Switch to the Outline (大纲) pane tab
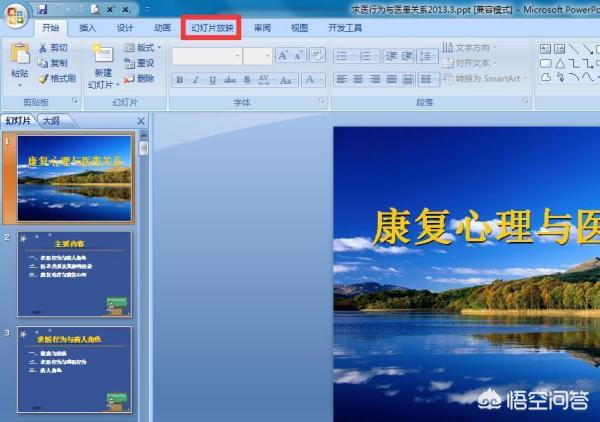The width and height of the screenshot is (600, 422). tap(49, 121)
